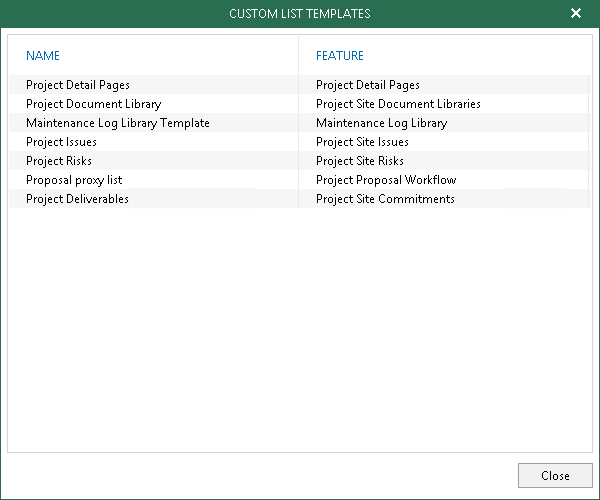The height and width of the screenshot is (500, 600).
Task: Sort by the FEATURE column header
Action: [x=340, y=56]
